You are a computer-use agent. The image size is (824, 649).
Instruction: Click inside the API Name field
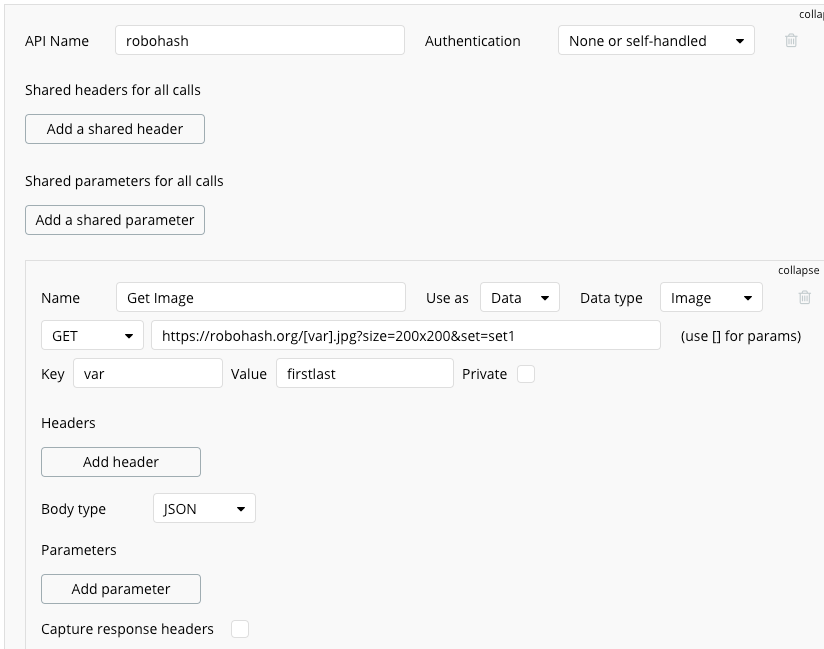tap(260, 40)
